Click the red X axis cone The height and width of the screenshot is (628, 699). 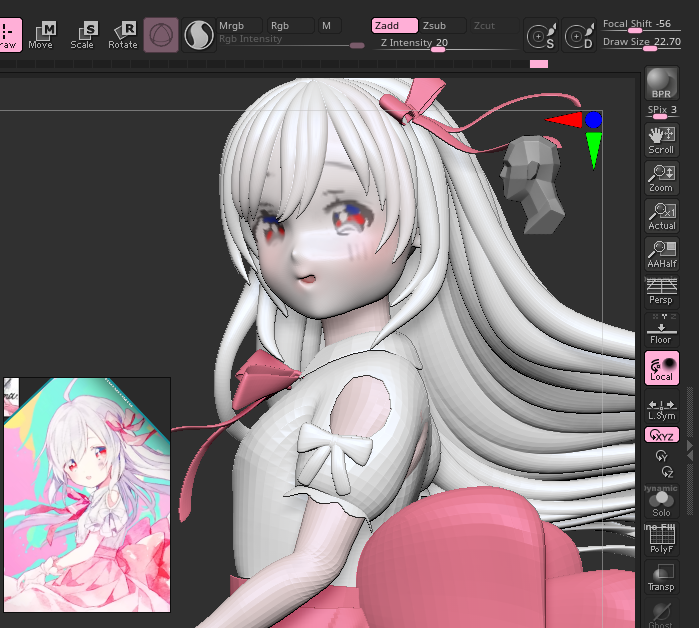point(564,120)
